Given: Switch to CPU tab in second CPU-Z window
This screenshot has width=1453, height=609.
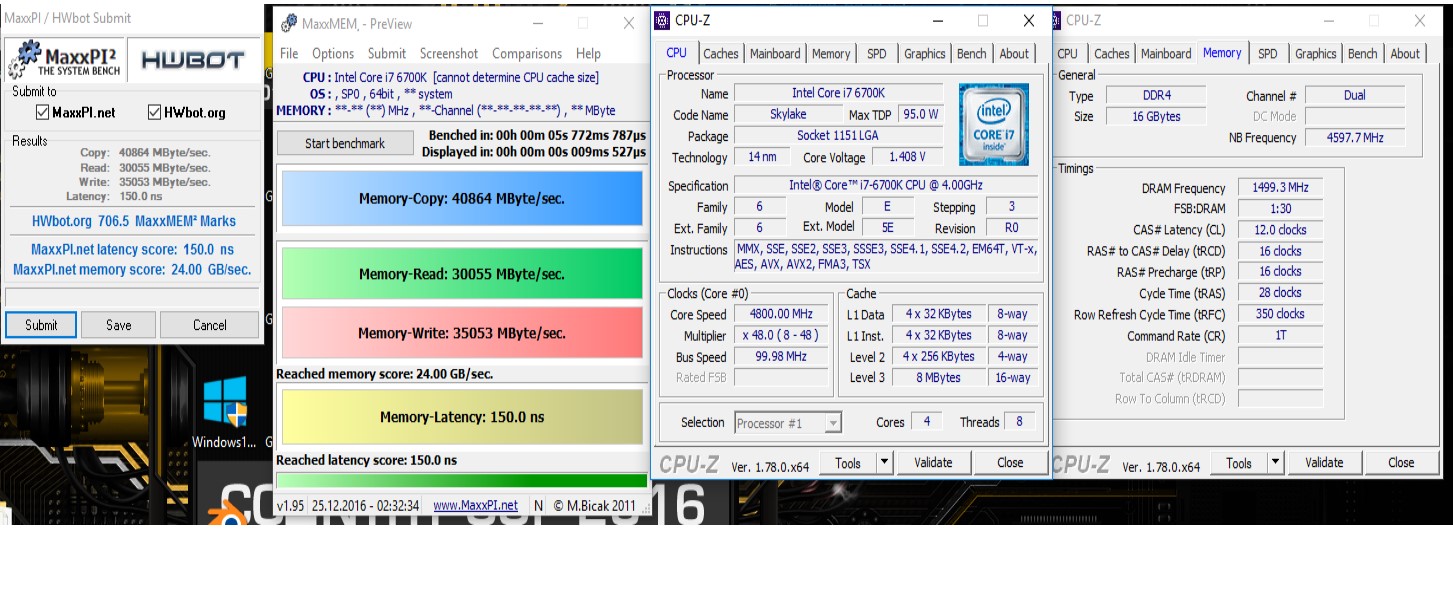Looking at the screenshot, I should [1068, 54].
